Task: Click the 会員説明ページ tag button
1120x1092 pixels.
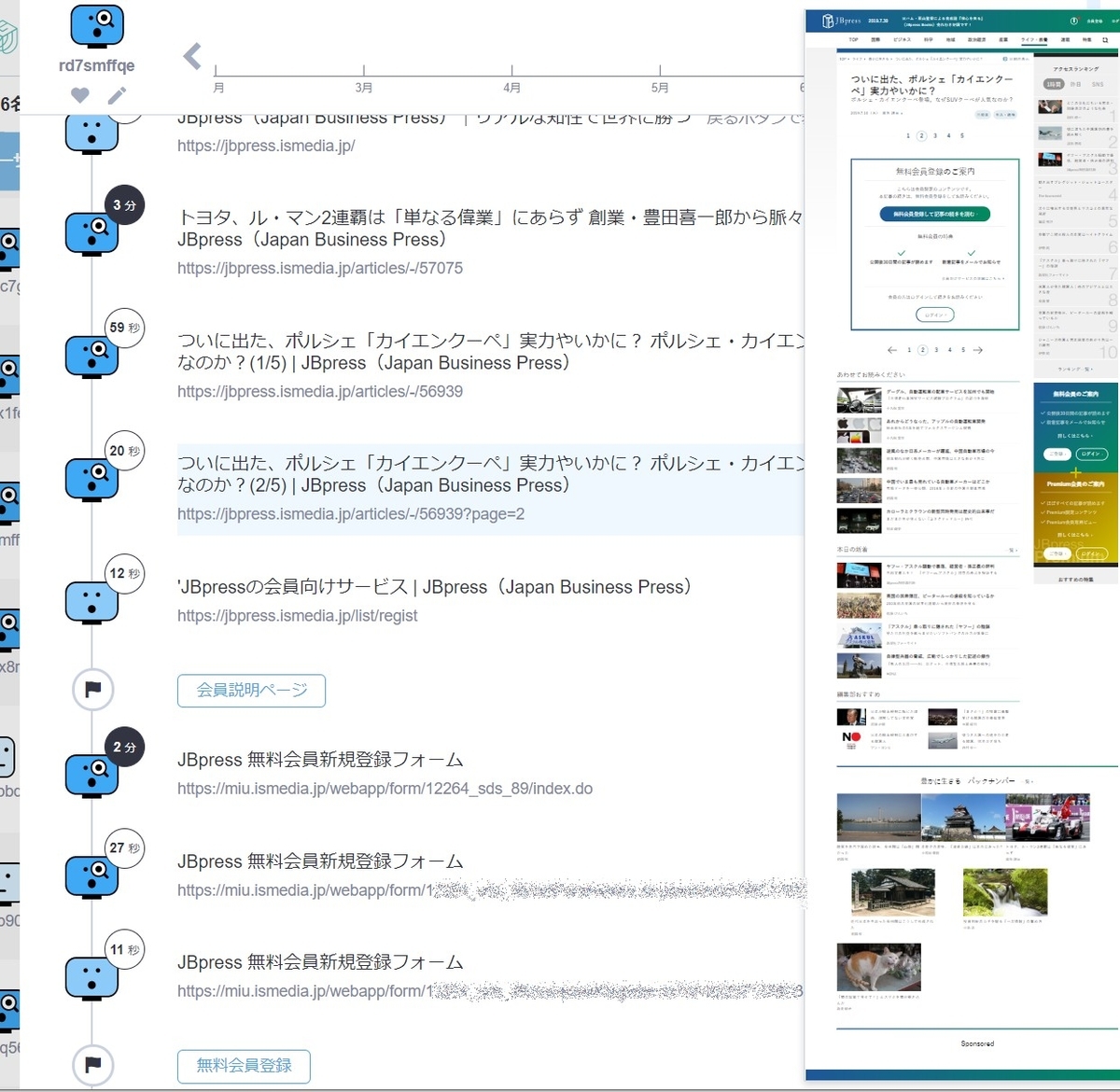Action: click(x=251, y=691)
